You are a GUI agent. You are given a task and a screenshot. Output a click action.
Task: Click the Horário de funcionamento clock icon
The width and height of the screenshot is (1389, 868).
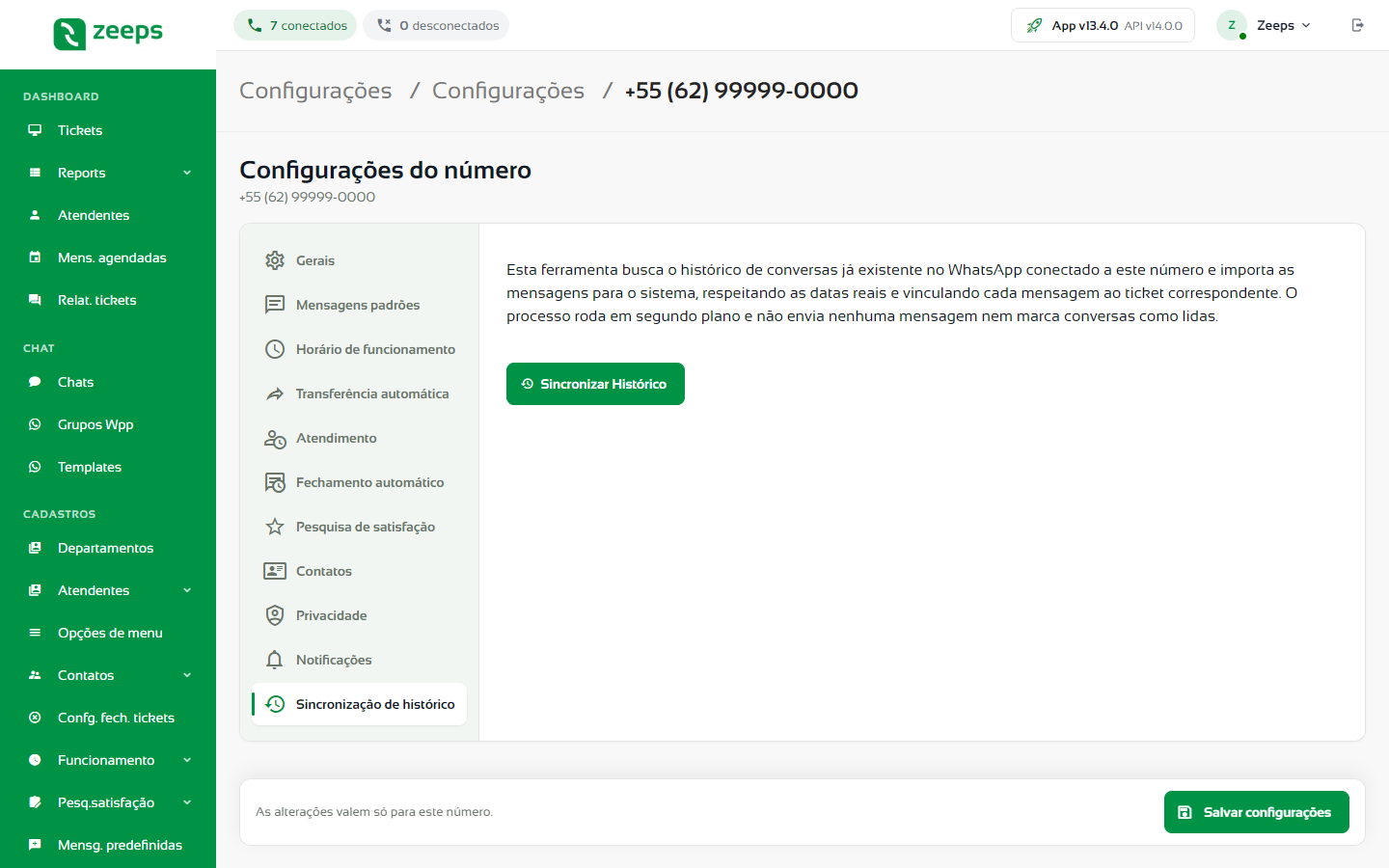pyautogui.click(x=275, y=349)
